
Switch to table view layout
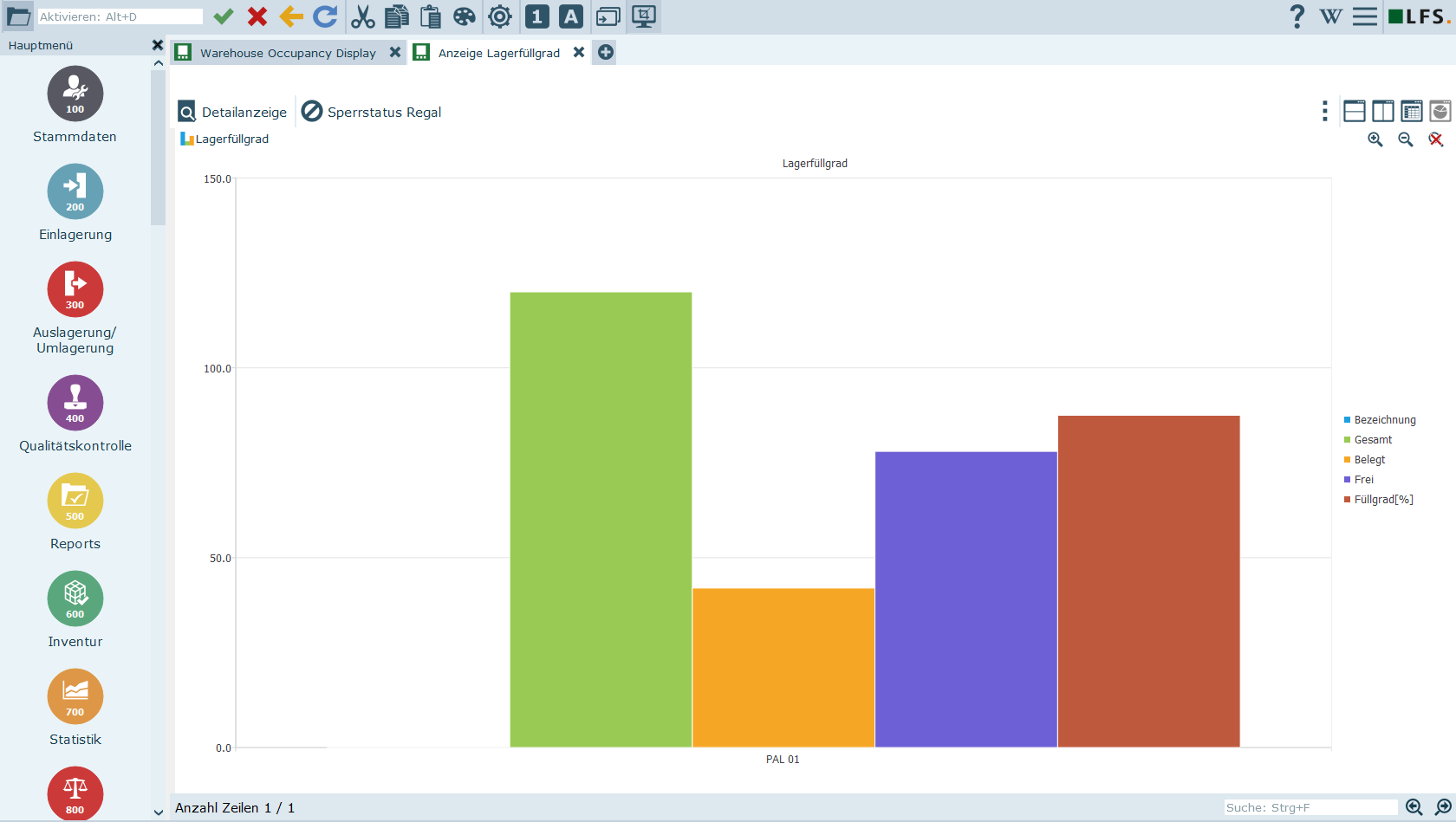(1412, 111)
